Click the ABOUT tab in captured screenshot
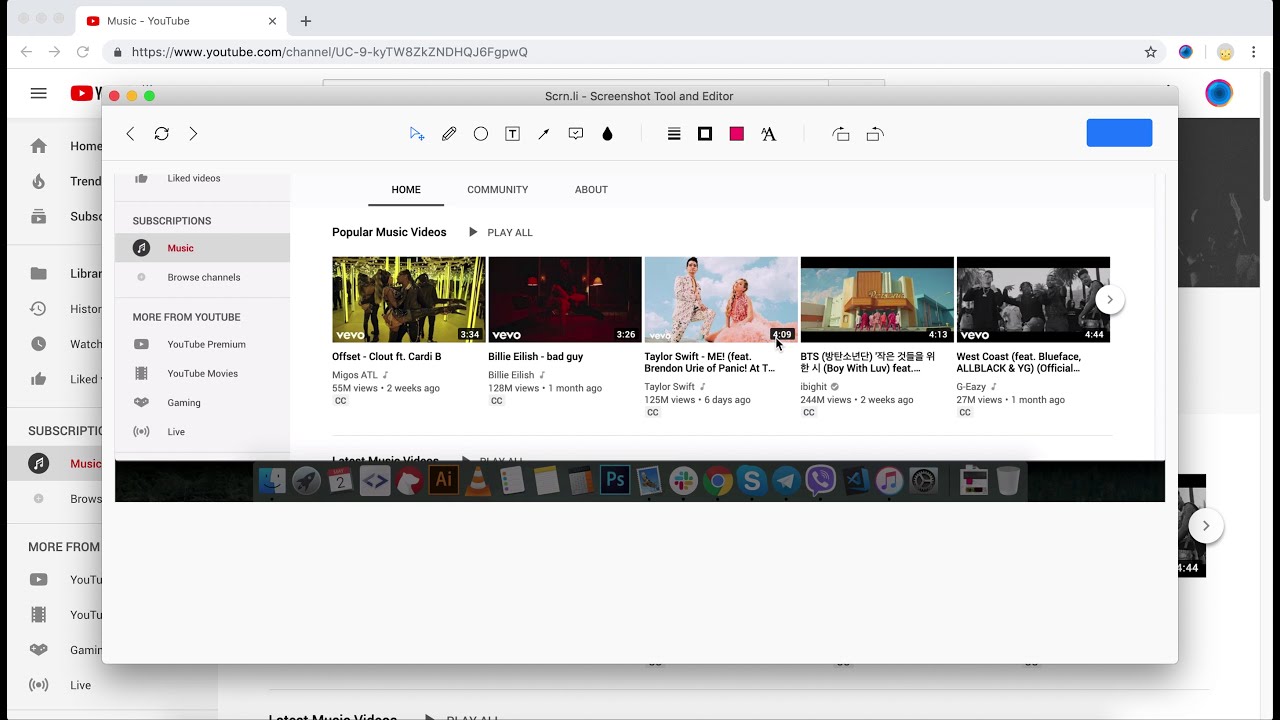This screenshot has height=720, width=1280. coord(591,189)
